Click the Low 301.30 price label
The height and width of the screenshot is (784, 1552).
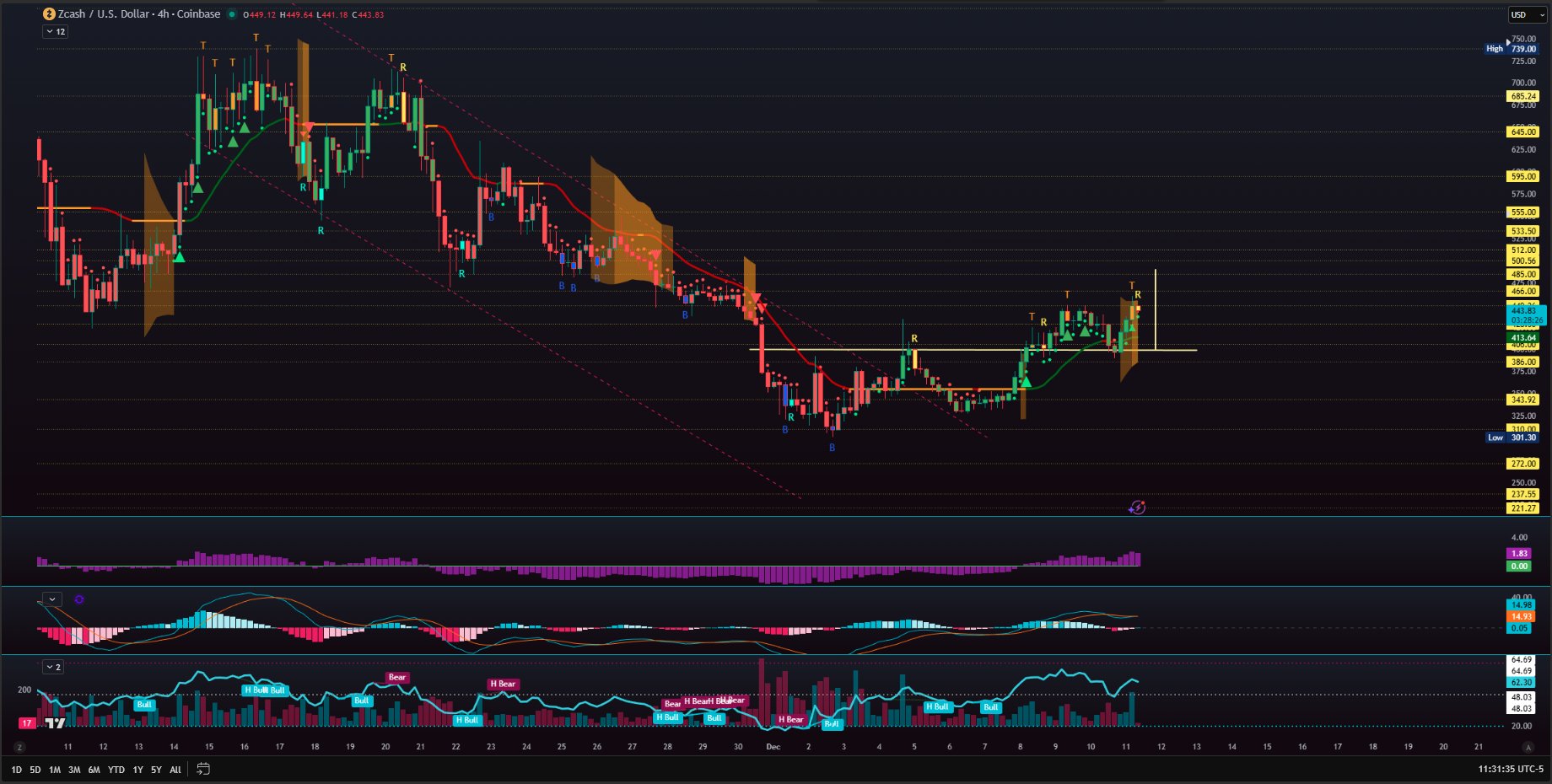tap(1512, 438)
